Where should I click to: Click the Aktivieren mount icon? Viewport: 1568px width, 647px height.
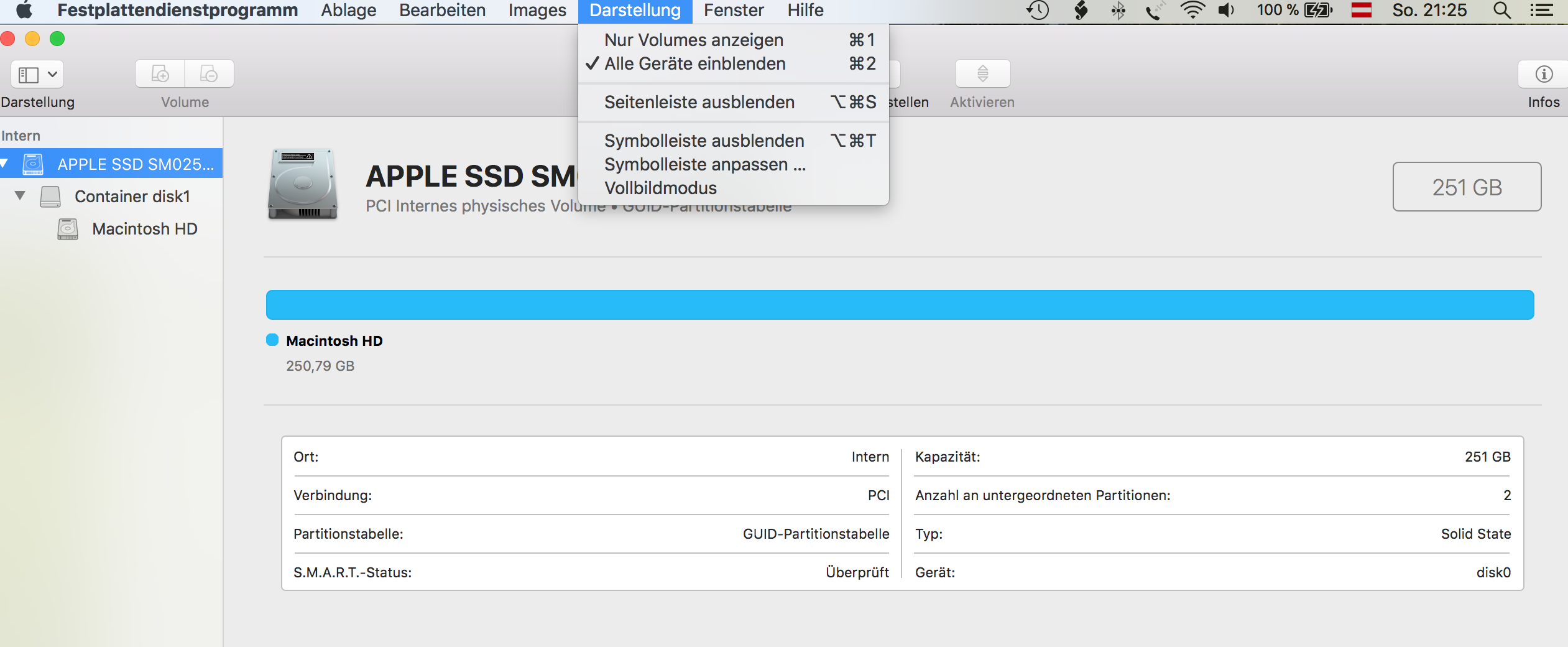point(982,74)
